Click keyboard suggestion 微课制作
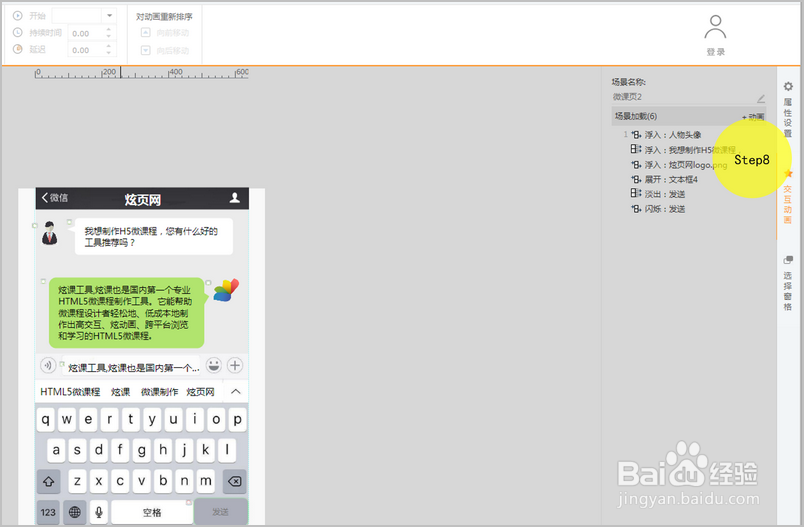804x527 pixels. (x=159, y=392)
